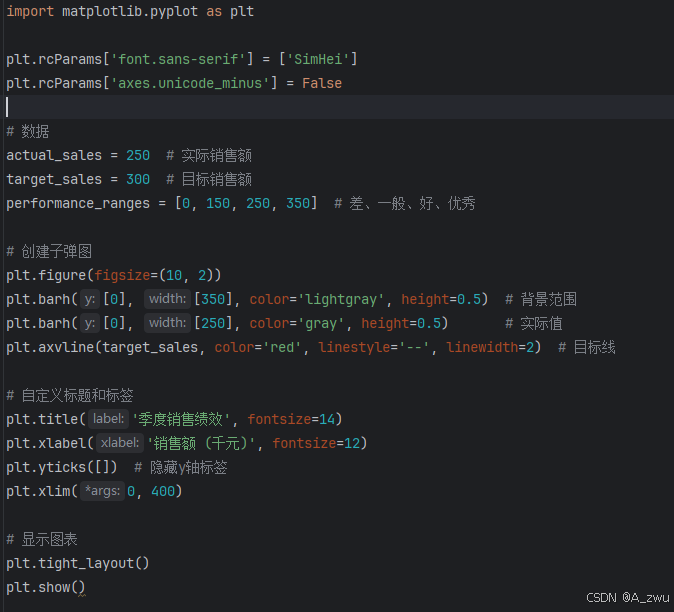Click the '# 实际销售额' comment
Screen dimensions: 674x612
tap(209, 155)
